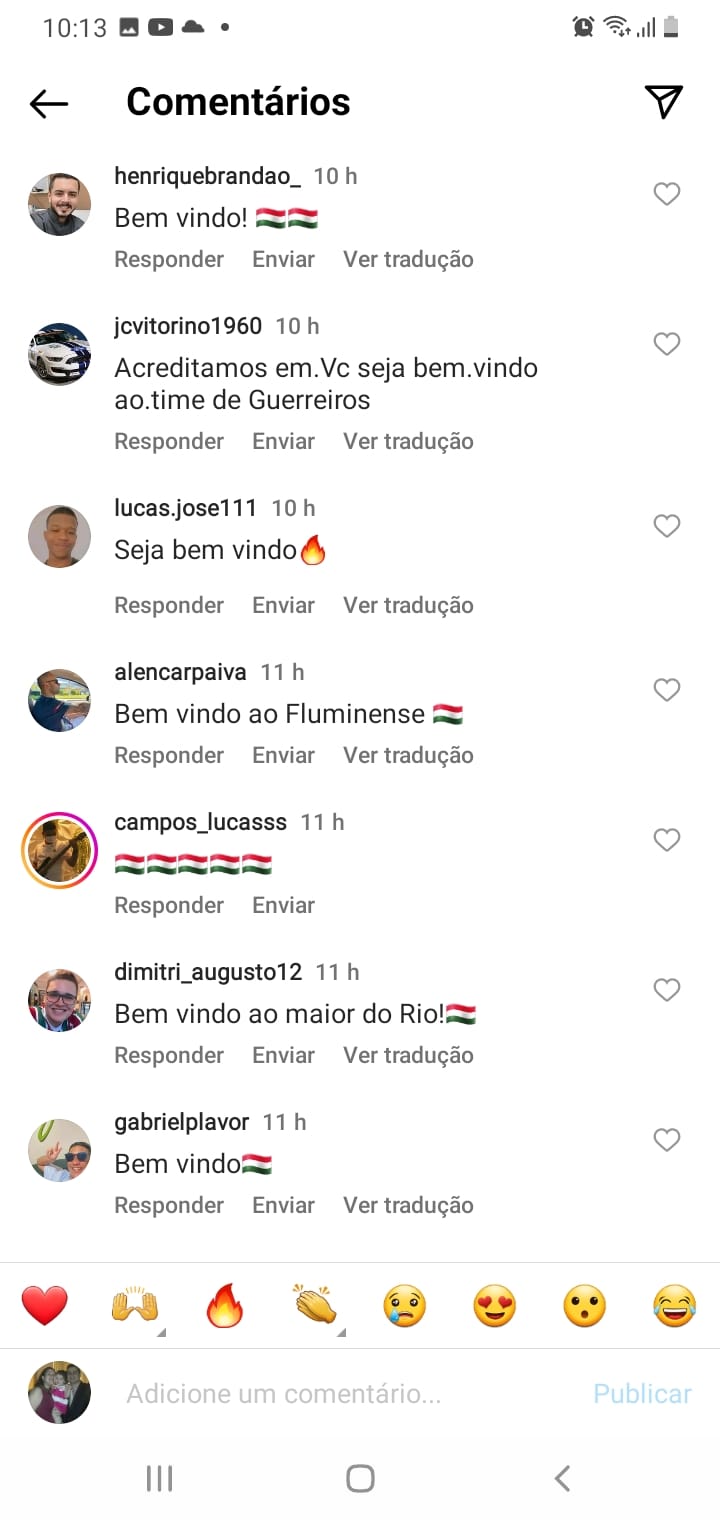Screen dimensions: 720x1520
Task: Like the jcvitorino1960 comment heart
Action: pos(667,344)
